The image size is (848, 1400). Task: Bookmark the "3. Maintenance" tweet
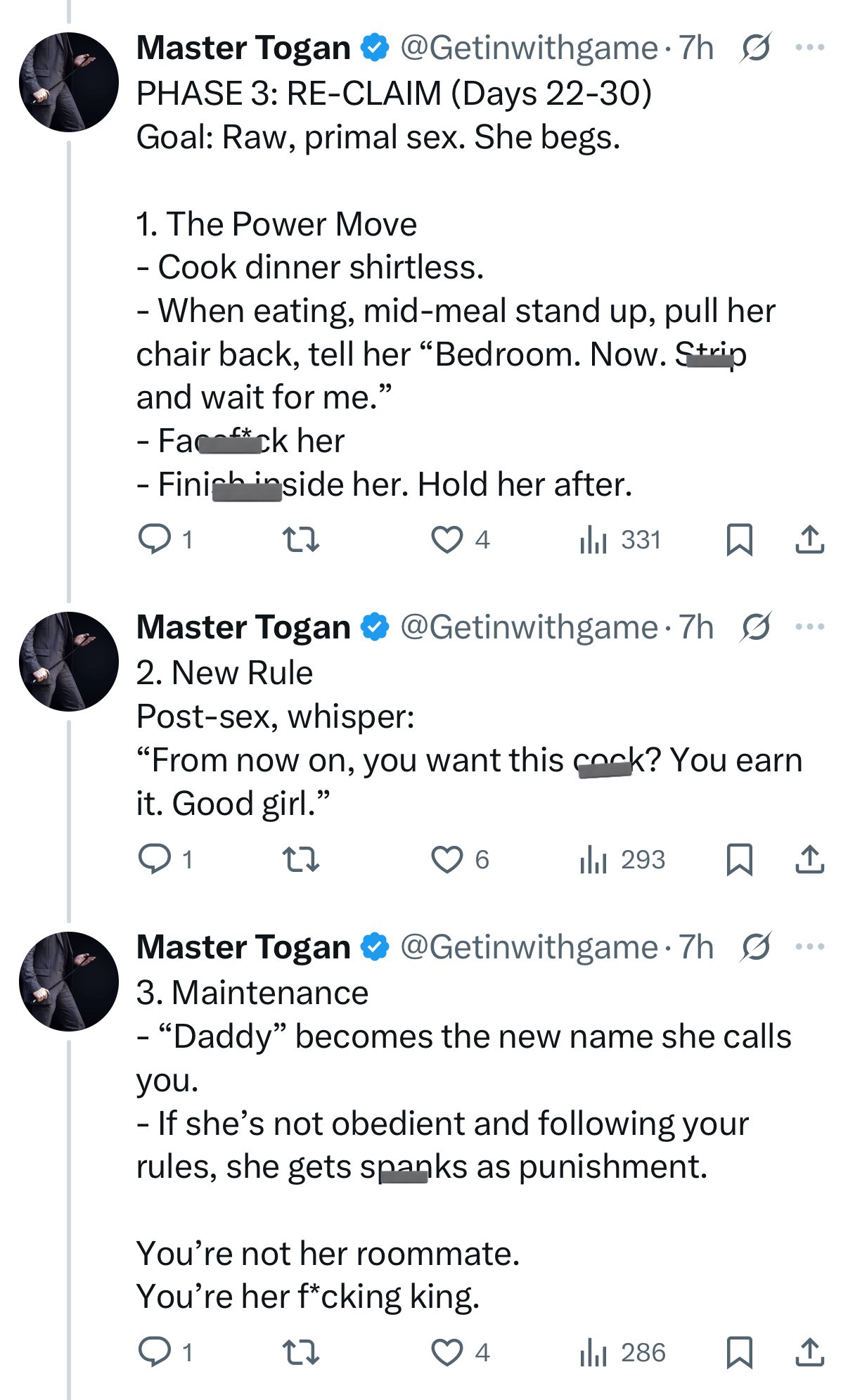pos(739,1351)
